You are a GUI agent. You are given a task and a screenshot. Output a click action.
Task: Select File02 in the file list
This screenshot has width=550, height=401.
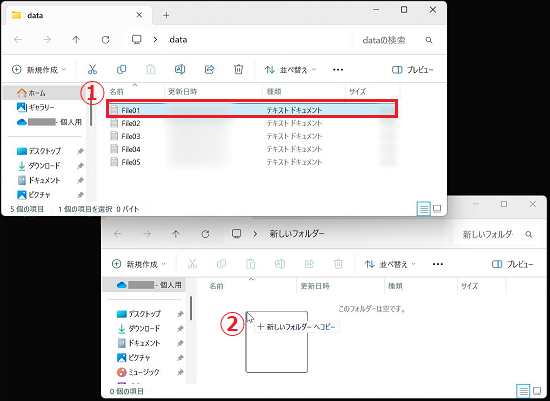click(252, 123)
